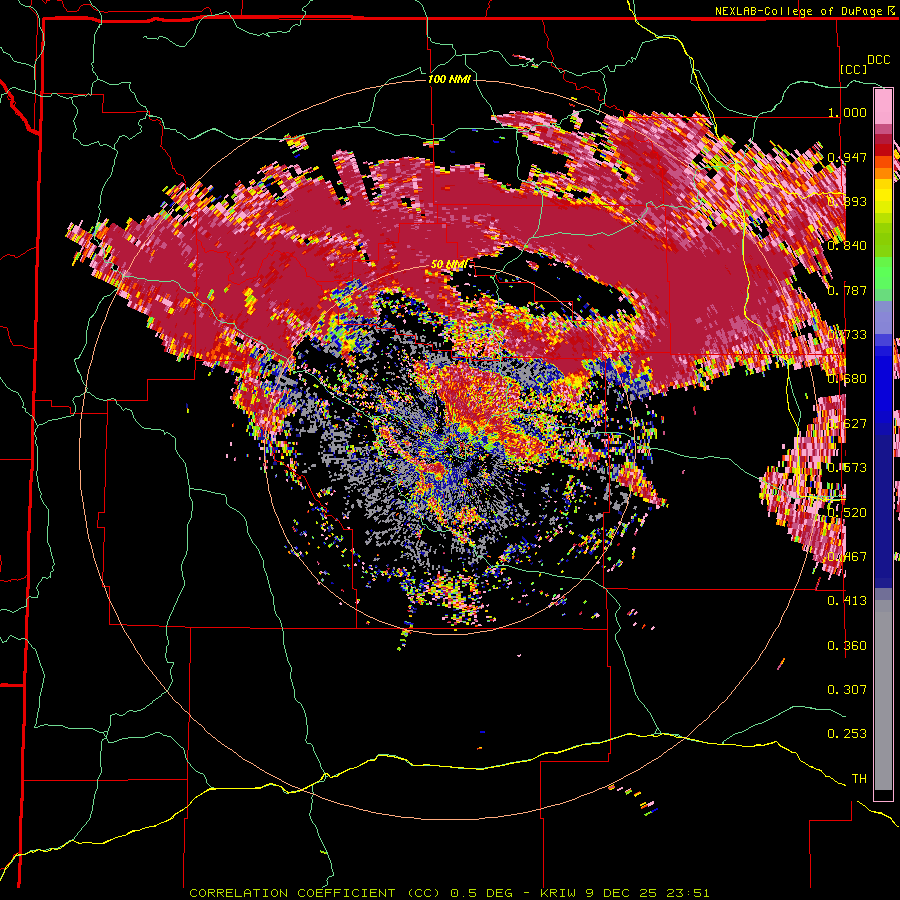Pick the yellow segment of the color bar
This screenshot has width=900, height=900.
[883, 197]
